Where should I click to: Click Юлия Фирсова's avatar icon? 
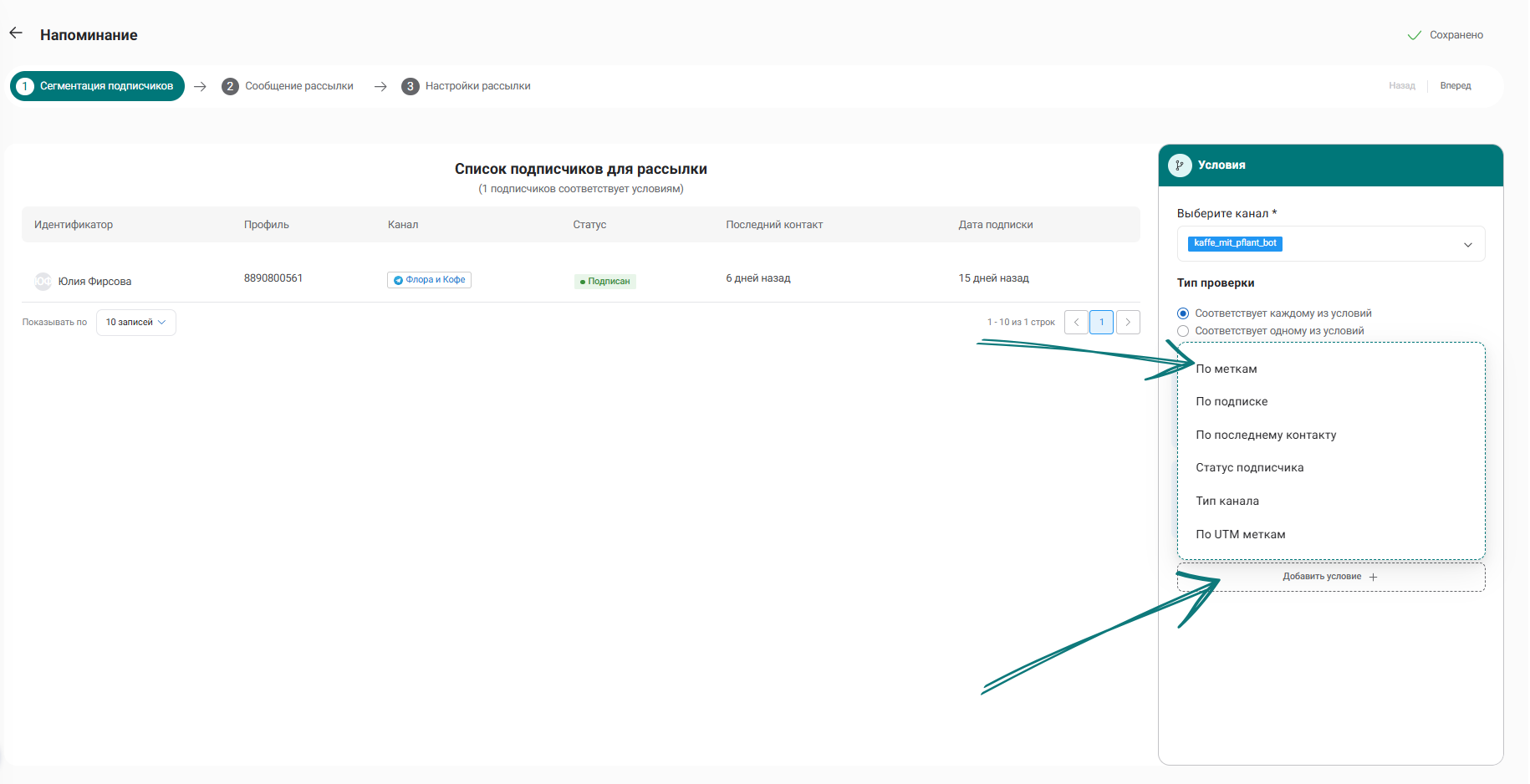pos(43,282)
